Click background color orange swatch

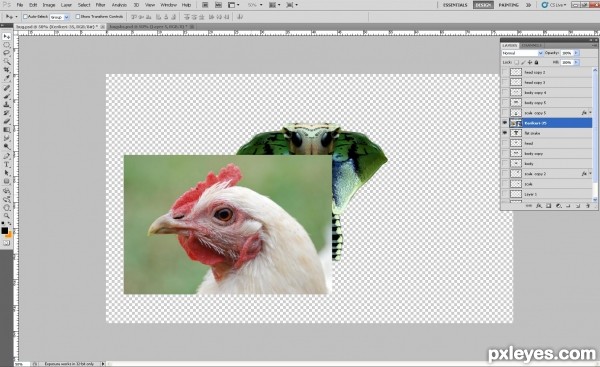coord(9,234)
